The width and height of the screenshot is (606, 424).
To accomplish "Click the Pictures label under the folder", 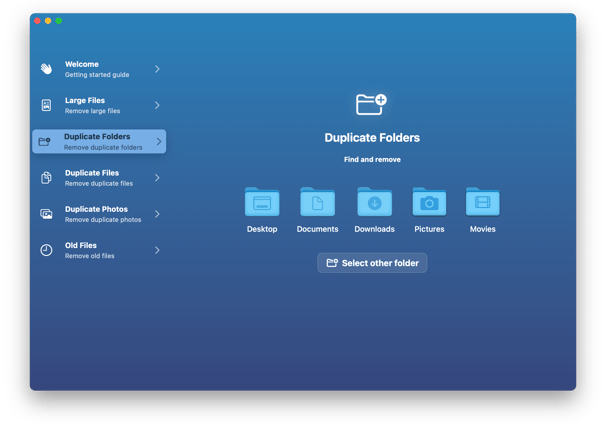I will (x=429, y=229).
